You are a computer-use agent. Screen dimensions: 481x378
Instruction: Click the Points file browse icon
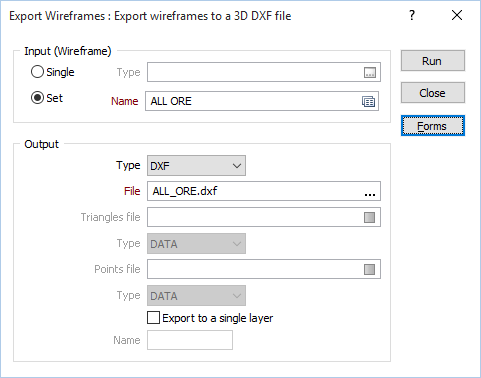(x=369, y=269)
